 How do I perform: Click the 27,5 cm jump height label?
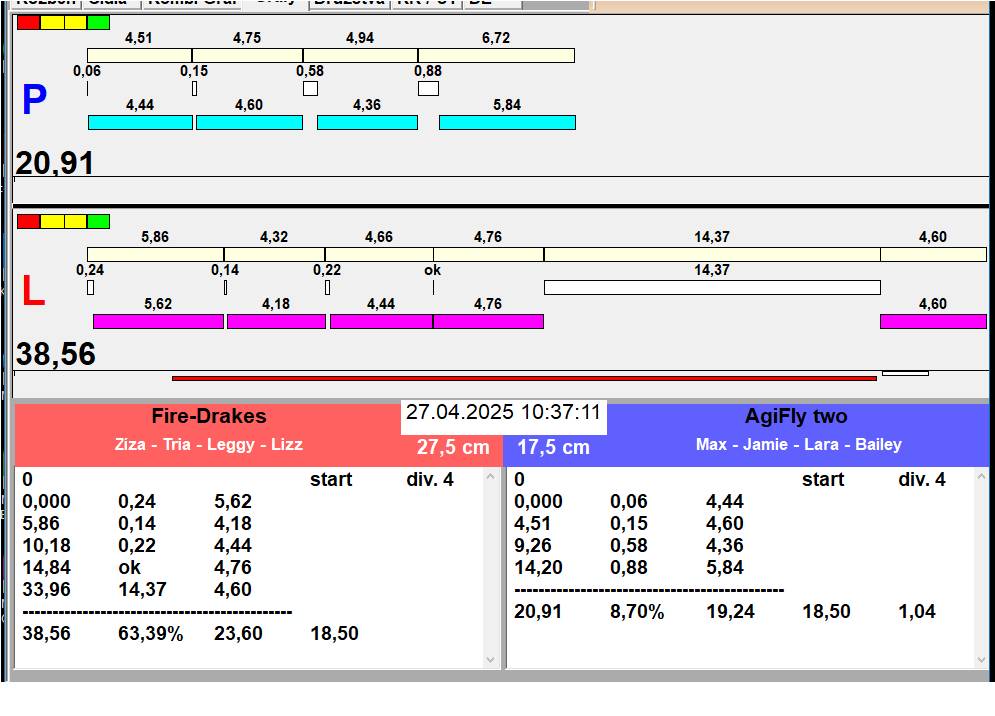pos(453,447)
